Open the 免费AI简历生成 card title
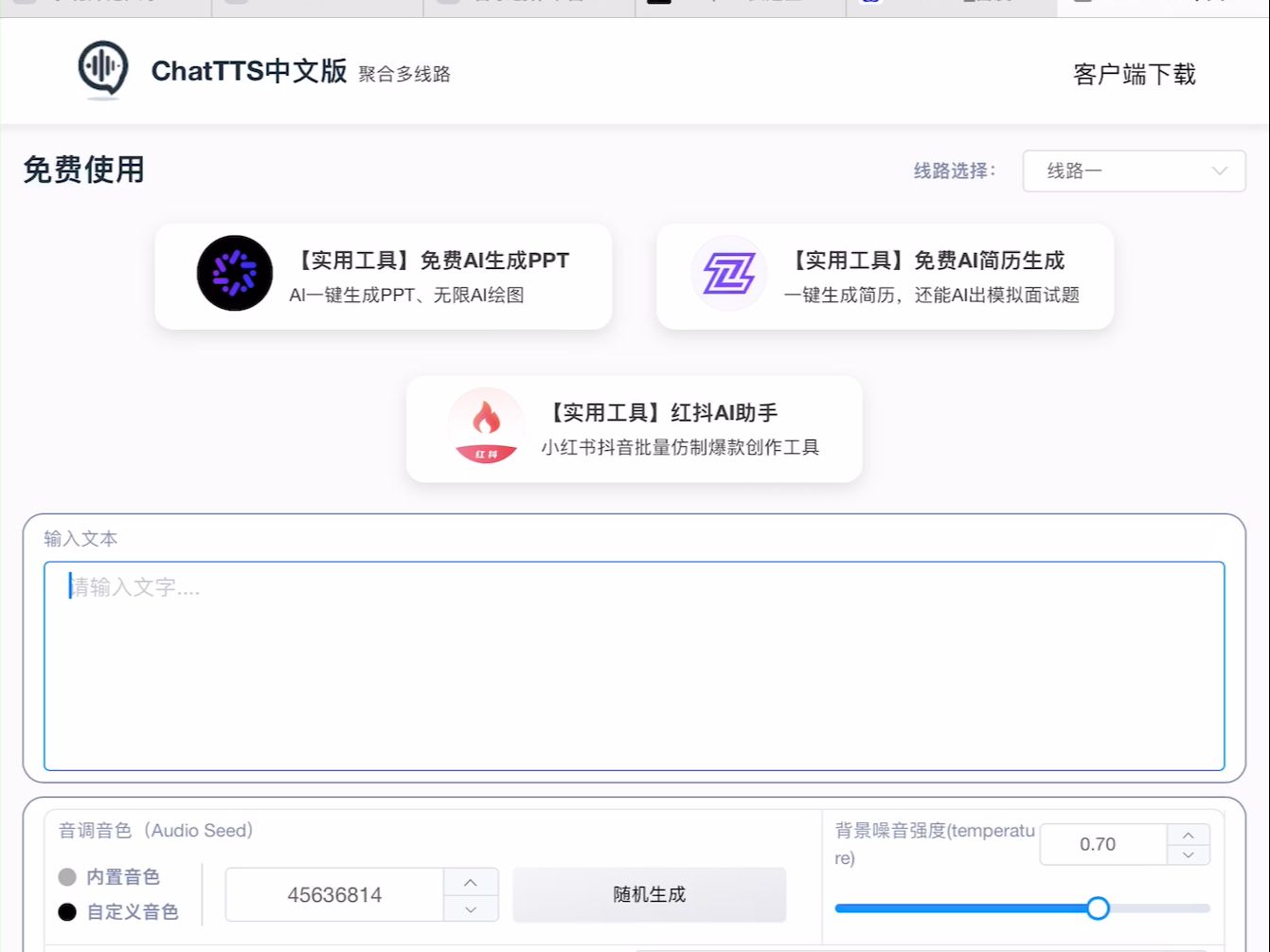This screenshot has width=1270, height=952. pyautogui.click(x=927, y=260)
